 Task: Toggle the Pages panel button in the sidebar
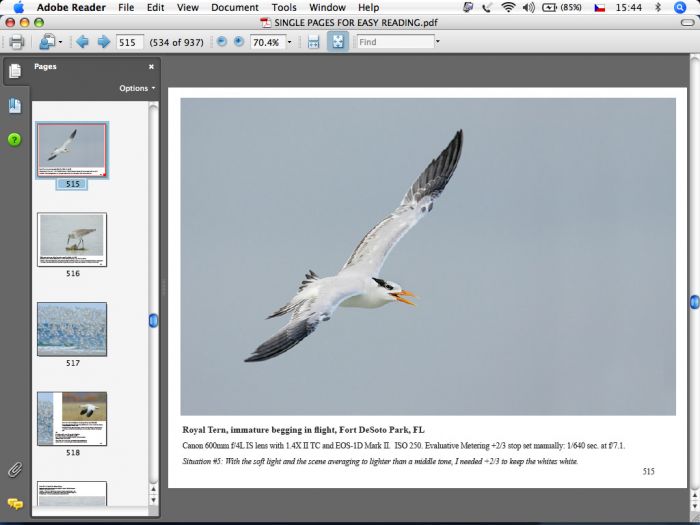[x=14, y=71]
